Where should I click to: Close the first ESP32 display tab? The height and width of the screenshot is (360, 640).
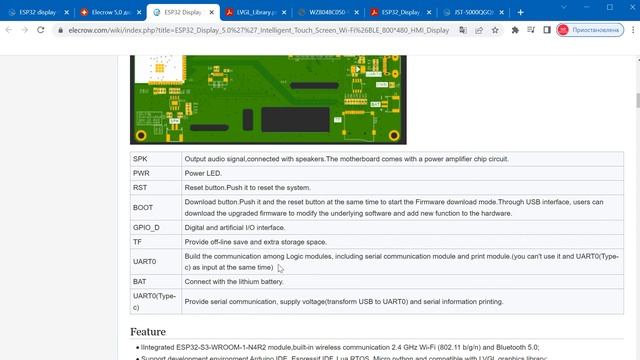pyautogui.click(x=67, y=12)
